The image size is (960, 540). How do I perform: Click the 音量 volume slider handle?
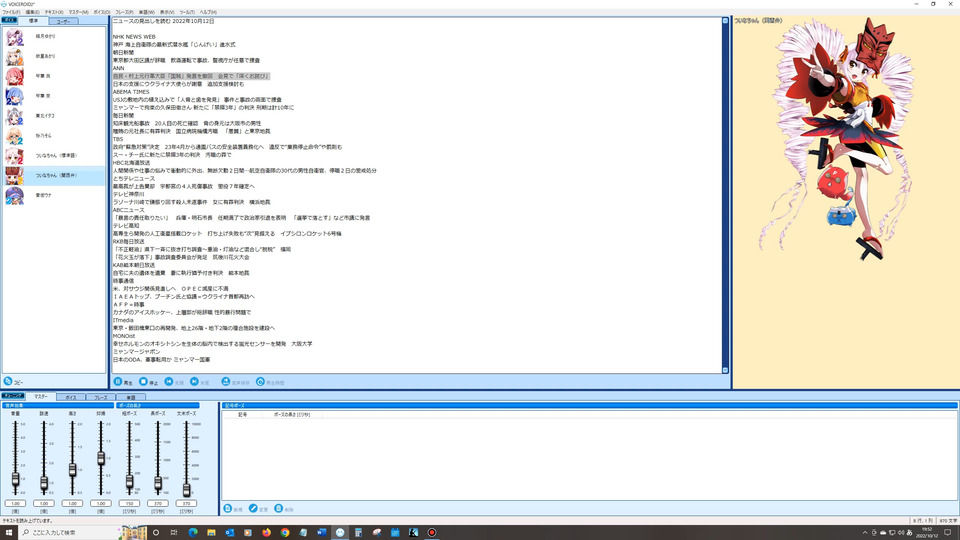15,479
